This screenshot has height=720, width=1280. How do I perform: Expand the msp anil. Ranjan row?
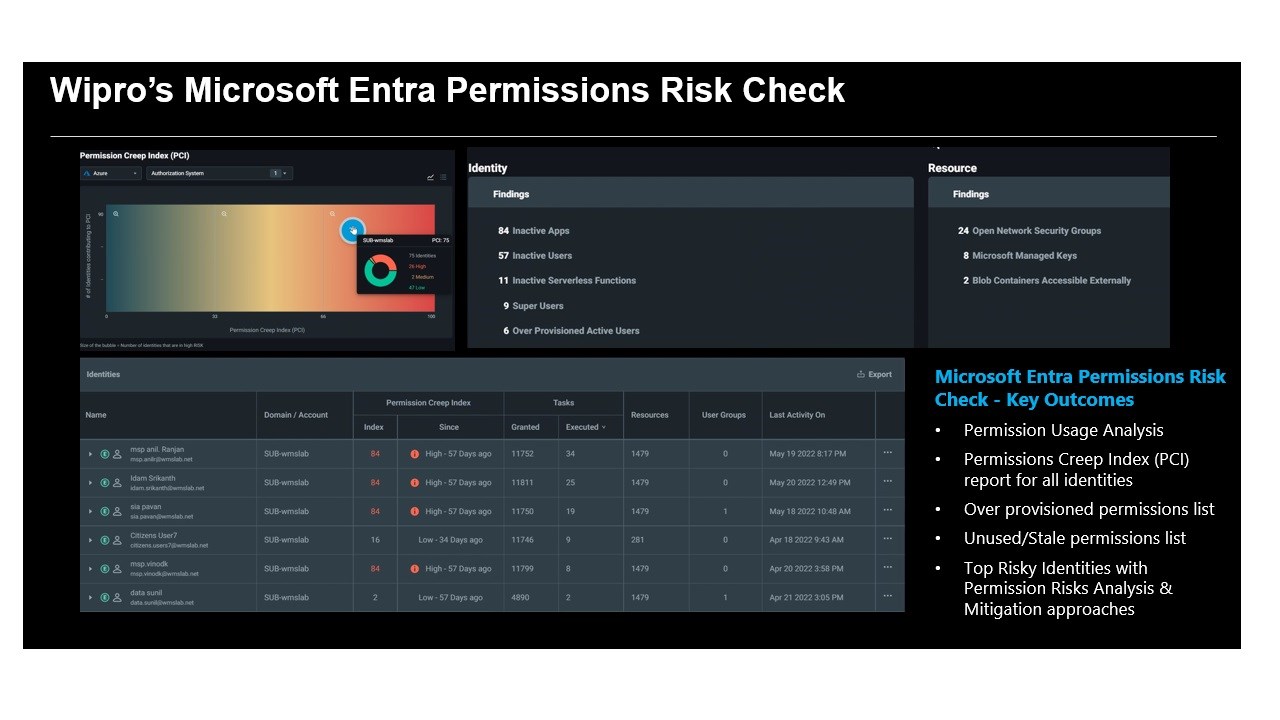point(91,454)
